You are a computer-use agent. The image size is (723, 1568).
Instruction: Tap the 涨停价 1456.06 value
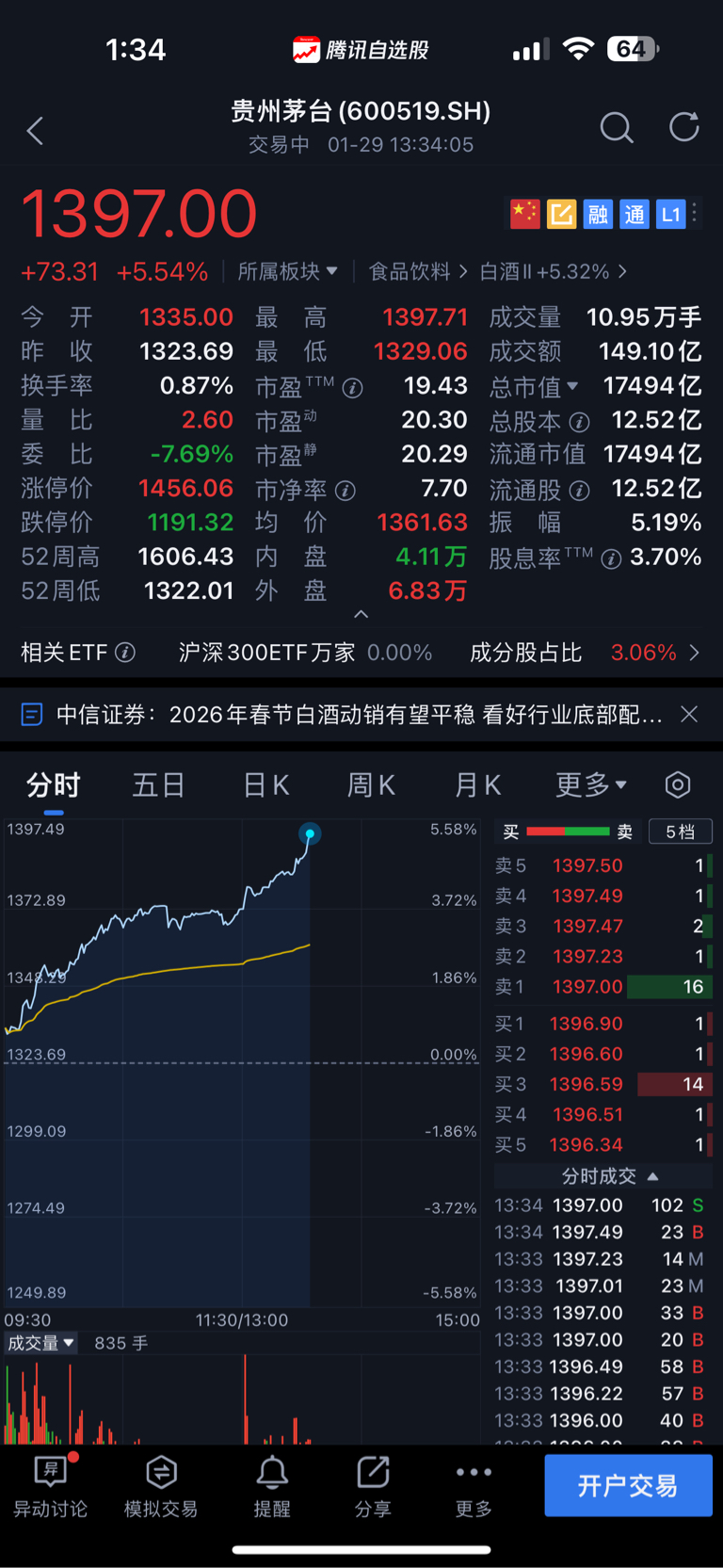click(x=185, y=488)
